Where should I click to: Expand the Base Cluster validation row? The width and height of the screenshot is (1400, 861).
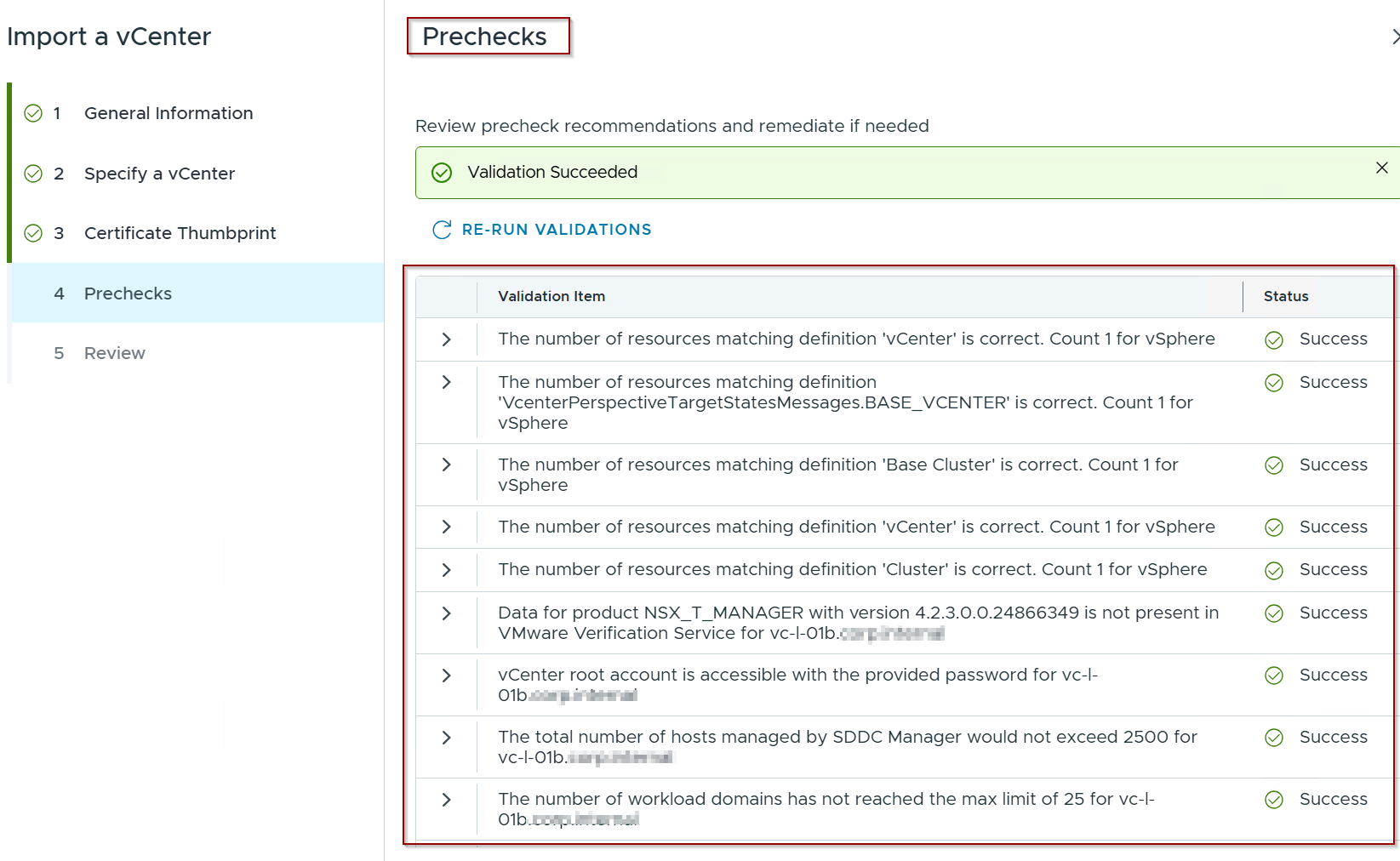click(446, 465)
